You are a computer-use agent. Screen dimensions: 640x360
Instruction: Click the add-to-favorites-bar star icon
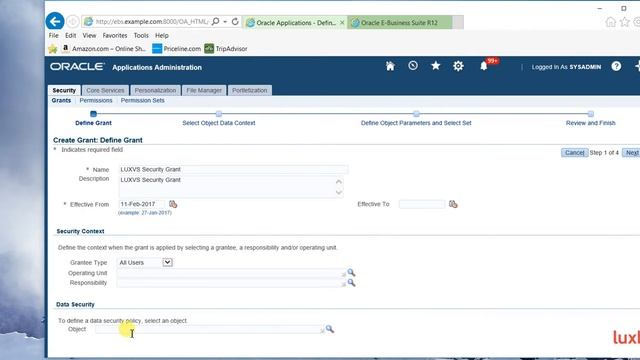(53, 49)
